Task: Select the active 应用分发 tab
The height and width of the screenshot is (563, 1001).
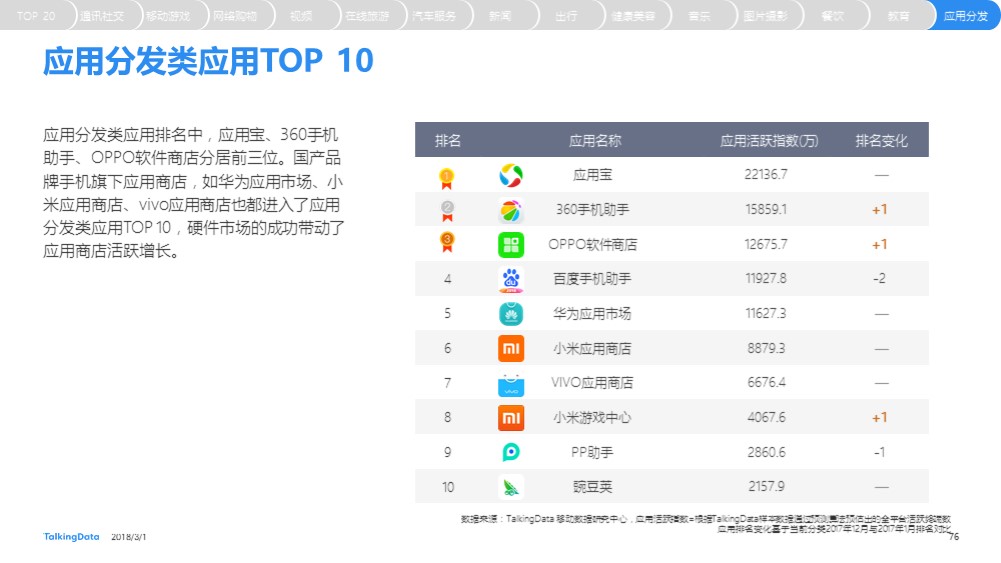Action: click(965, 15)
